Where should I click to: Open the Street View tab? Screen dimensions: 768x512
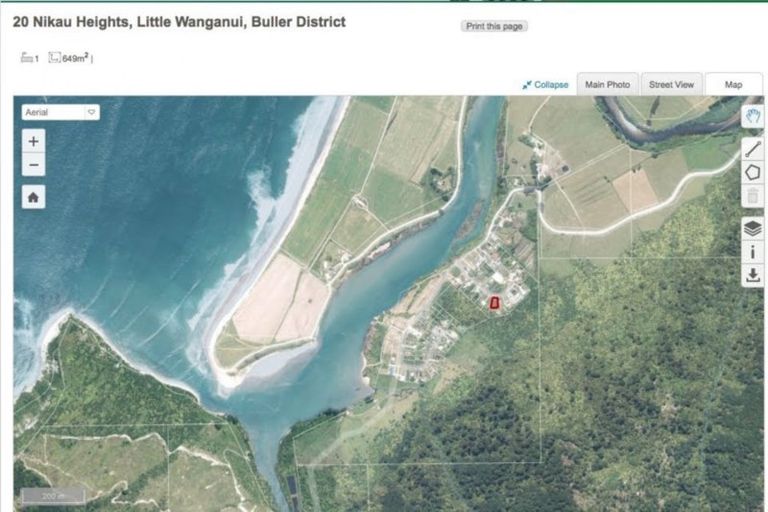(671, 85)
